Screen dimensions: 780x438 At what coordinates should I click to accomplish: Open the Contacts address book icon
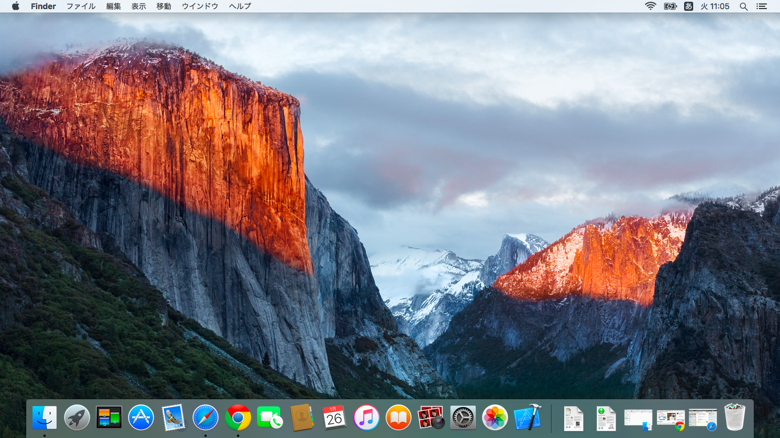302,417
